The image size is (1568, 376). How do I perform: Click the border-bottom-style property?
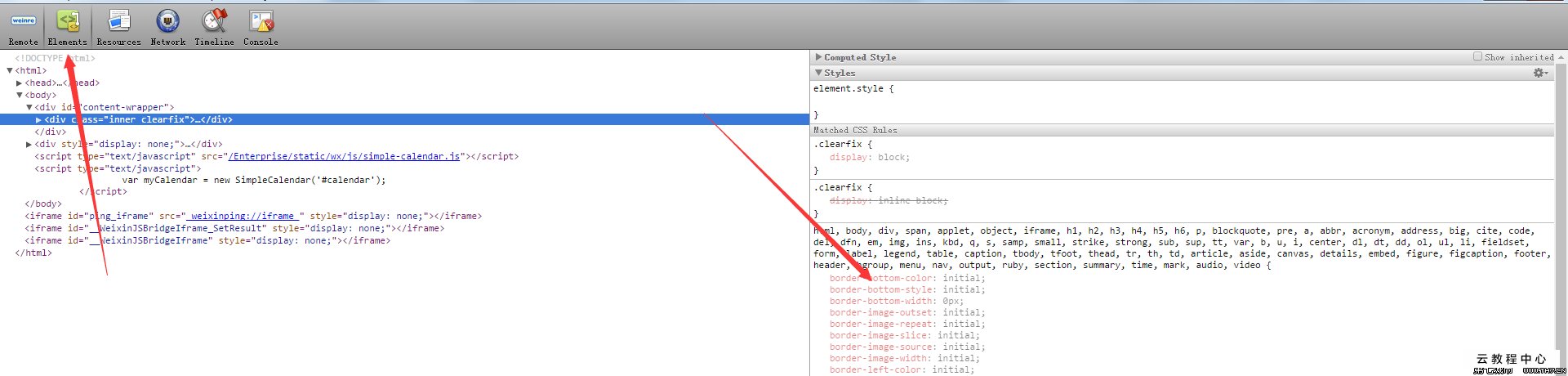pos(907,289)
